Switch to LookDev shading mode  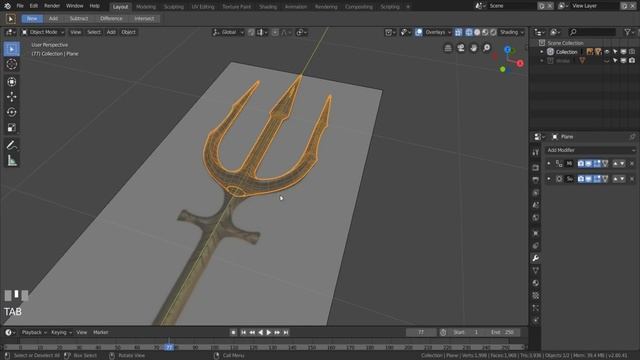point(485,32)
